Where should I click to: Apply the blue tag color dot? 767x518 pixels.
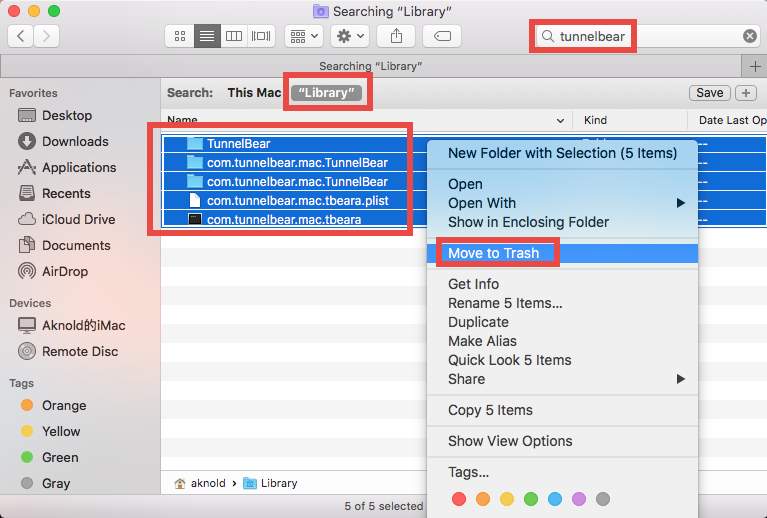click(555, 499)
